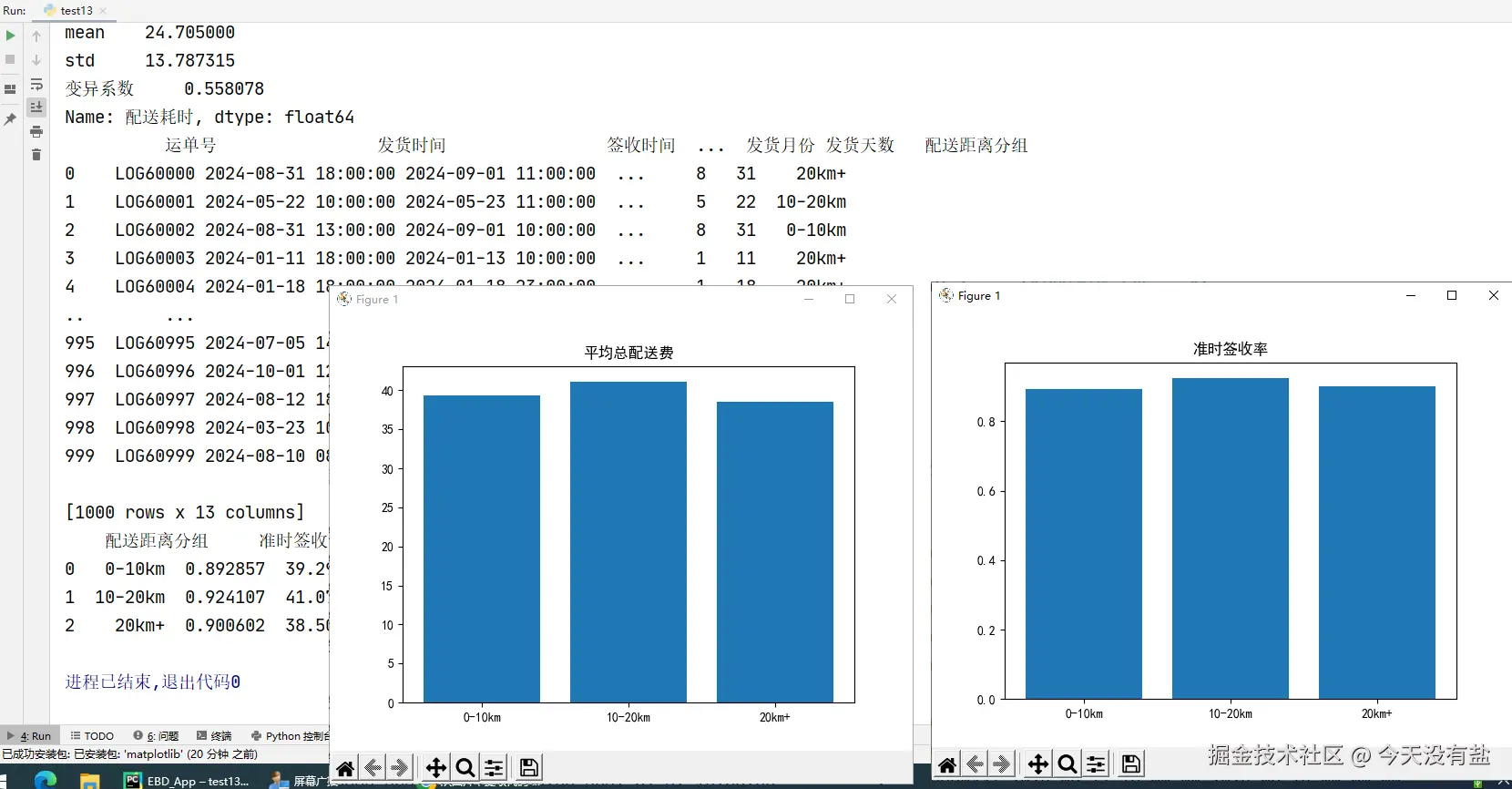Screen dimensions: 1512x789
Task: Open File Explorer from the taskbar
Action: pyautogui.click(x=89, y=781)
